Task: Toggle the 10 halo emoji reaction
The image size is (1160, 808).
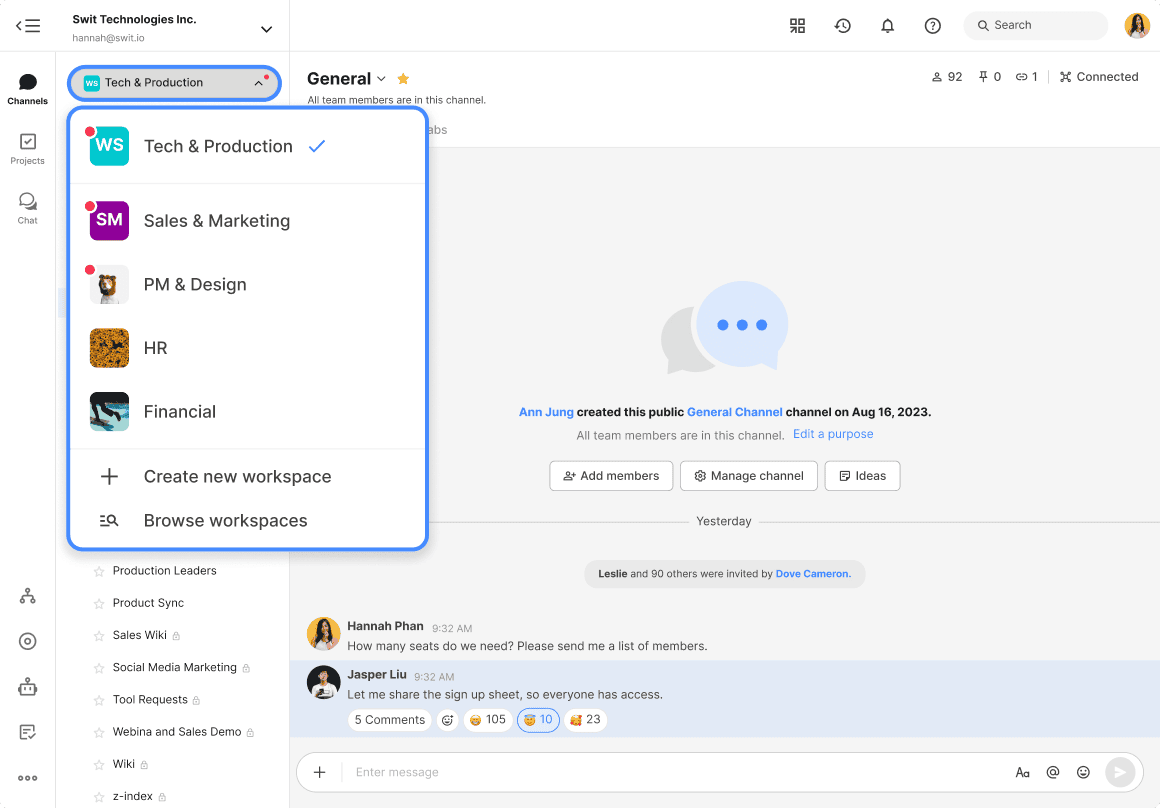Action: click(538, 720)
